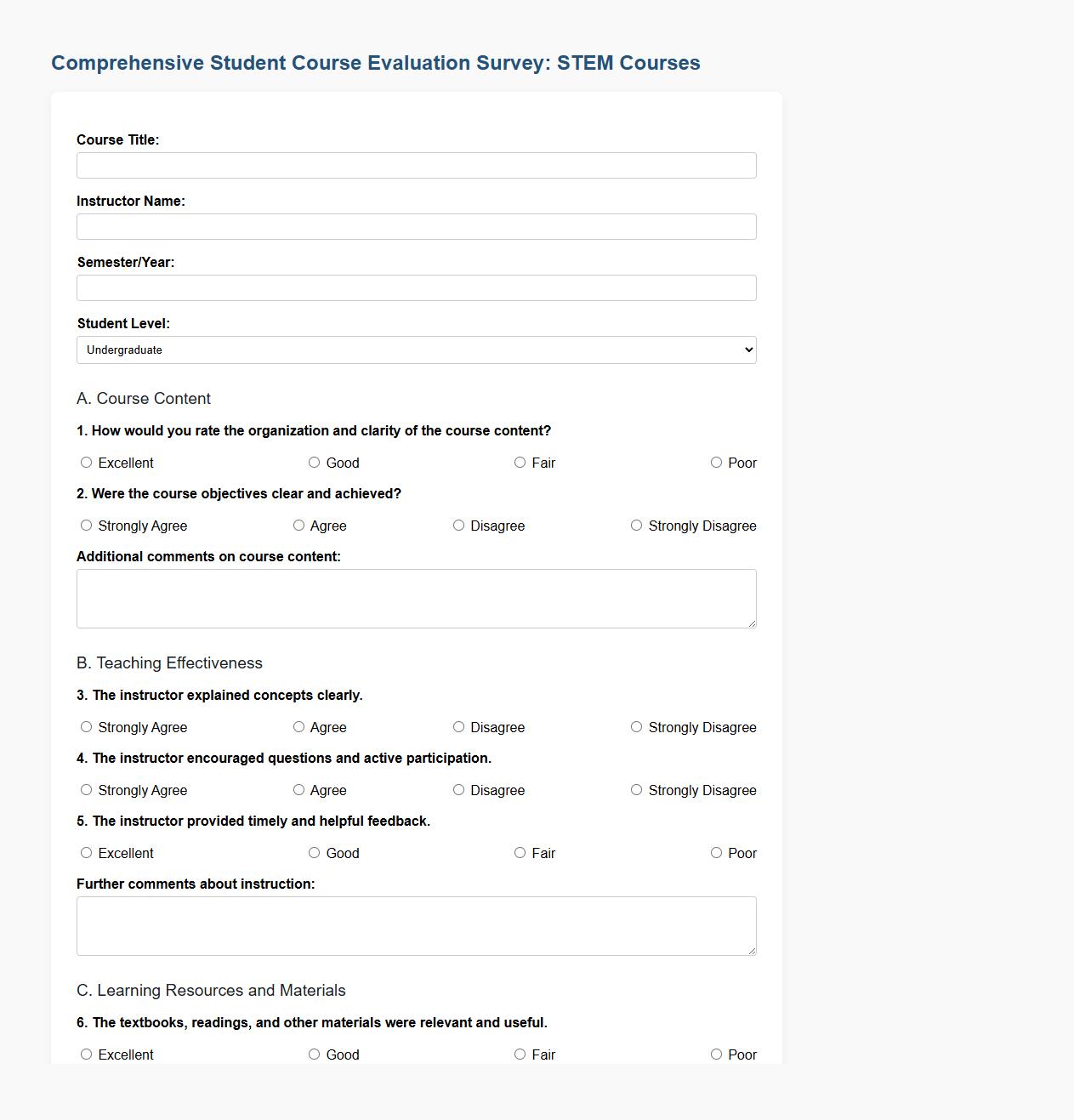Click the Course Title input field
Screen dimensions: 1074x1120
[416, 165]
